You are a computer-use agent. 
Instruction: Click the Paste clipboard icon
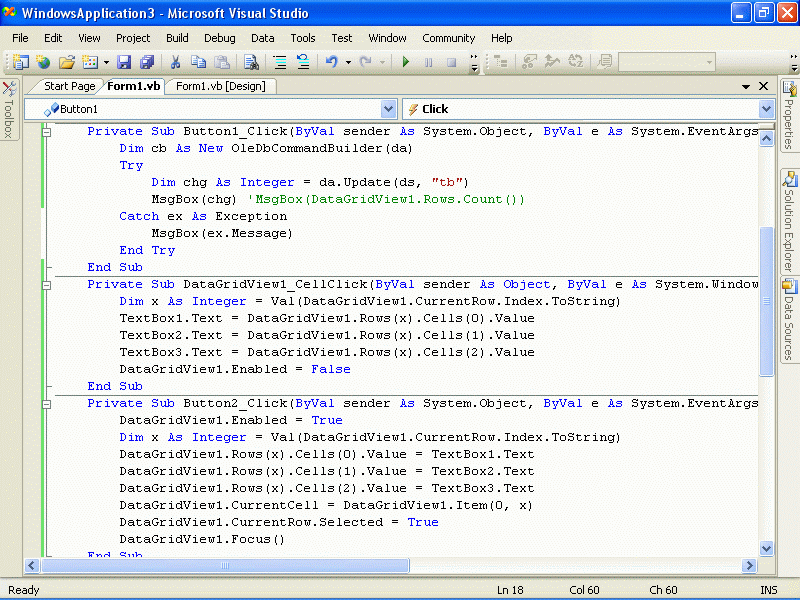pos(221,62)
